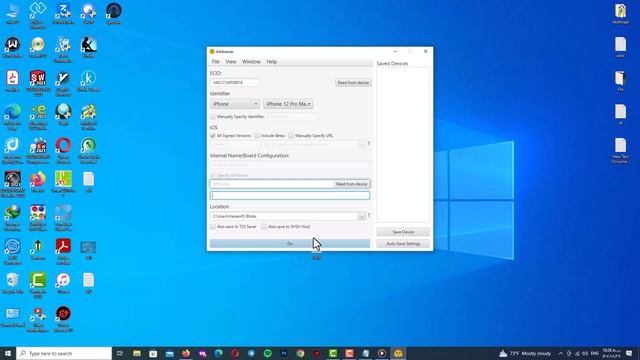This screenshot has height=360, width=640.
Task: Select the SolidWorks desktop shortcut
Action: (38, 83)
